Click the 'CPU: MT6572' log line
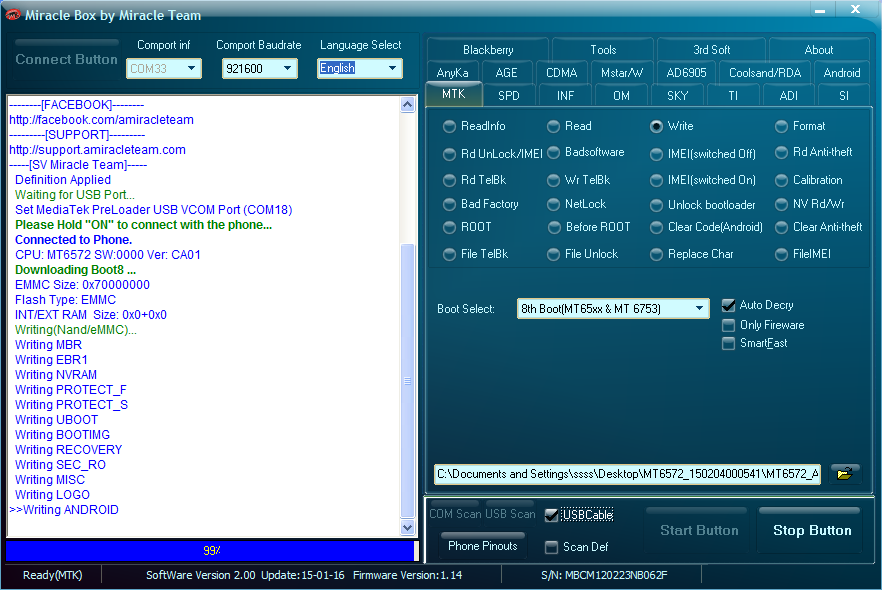Viewport: 882px width, 590px height. click(107, 255)
